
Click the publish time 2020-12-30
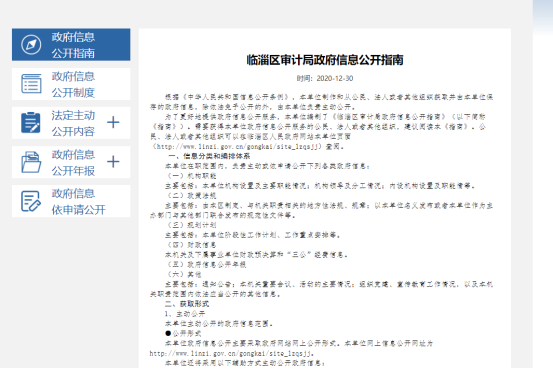(x=335, y=78)
